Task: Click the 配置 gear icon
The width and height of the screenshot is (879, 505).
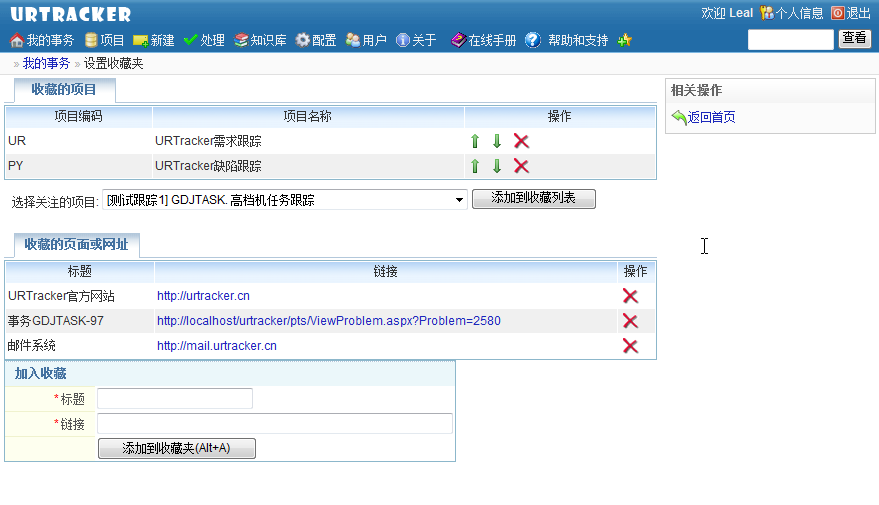Action: tap(303, 40)
